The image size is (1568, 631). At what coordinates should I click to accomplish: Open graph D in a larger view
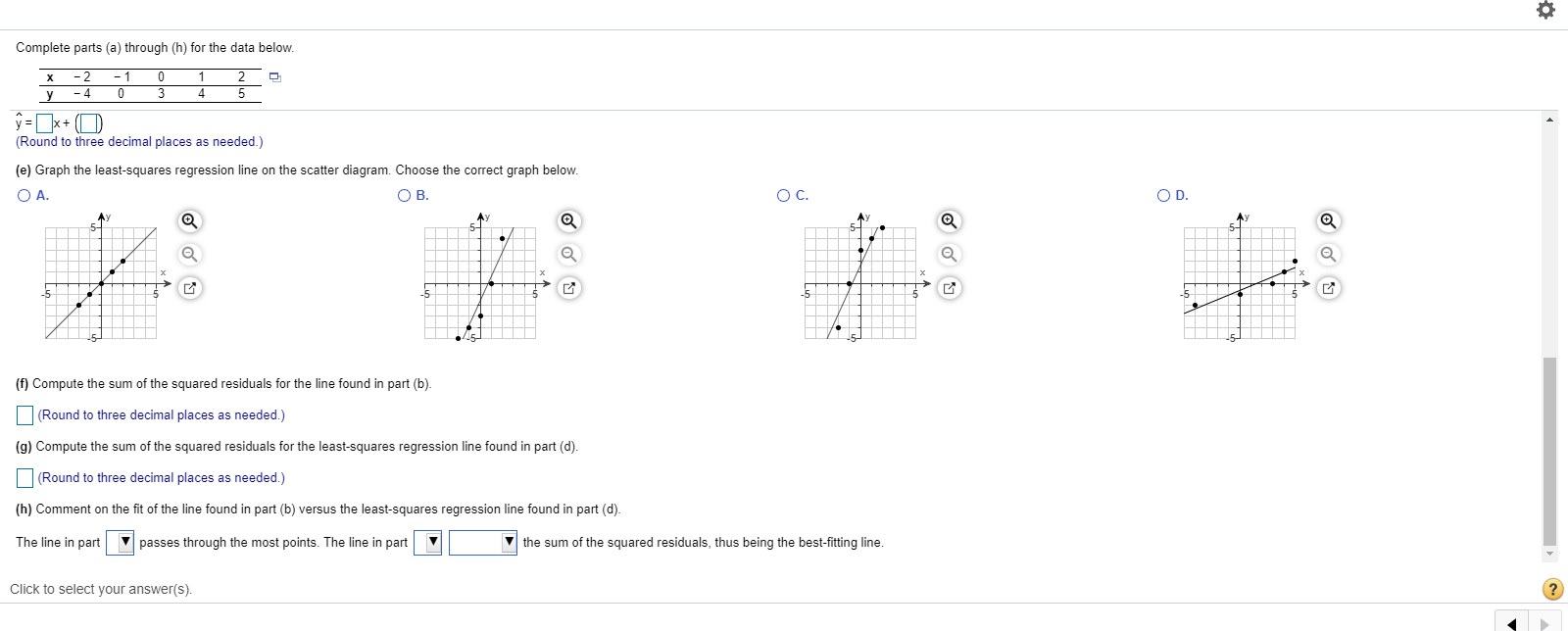pos(1328,287)
